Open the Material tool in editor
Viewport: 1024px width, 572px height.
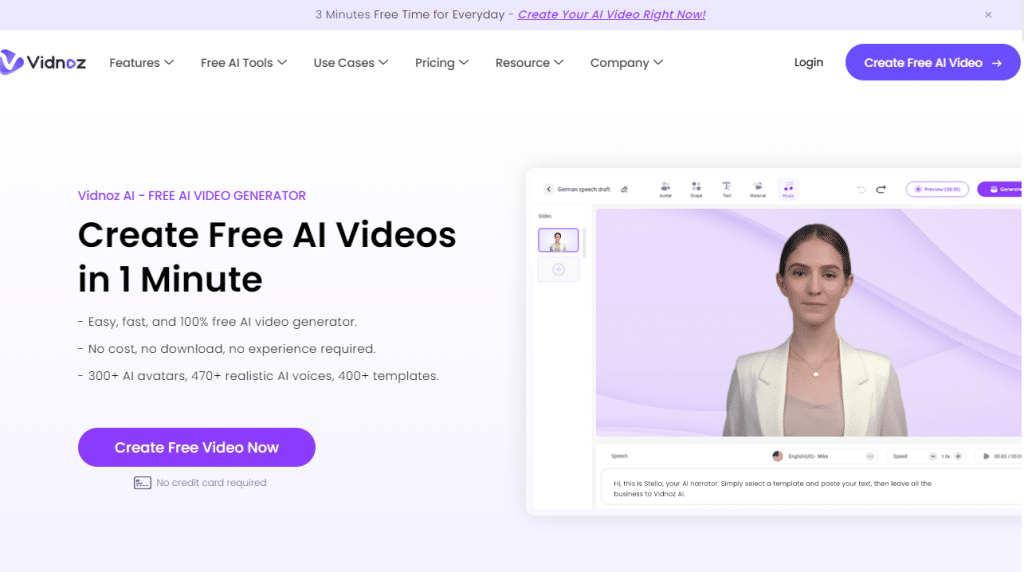tap(758, 188)
